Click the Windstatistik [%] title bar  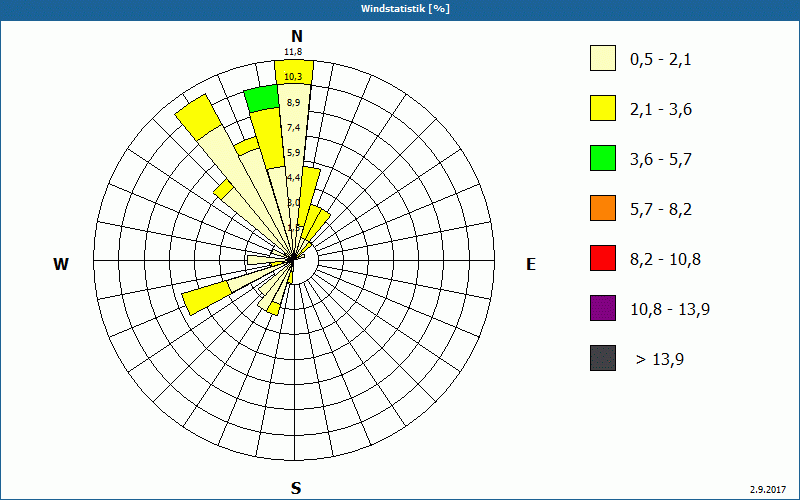400,10
